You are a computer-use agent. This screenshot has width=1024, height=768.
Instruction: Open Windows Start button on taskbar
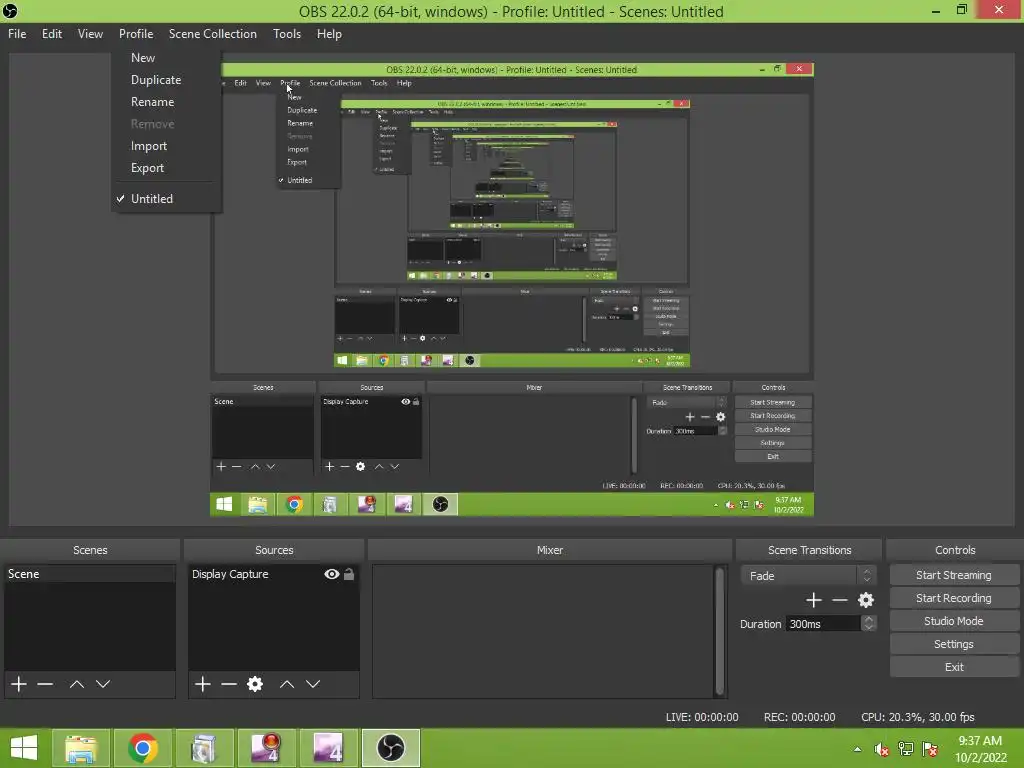tap(24, 748)
